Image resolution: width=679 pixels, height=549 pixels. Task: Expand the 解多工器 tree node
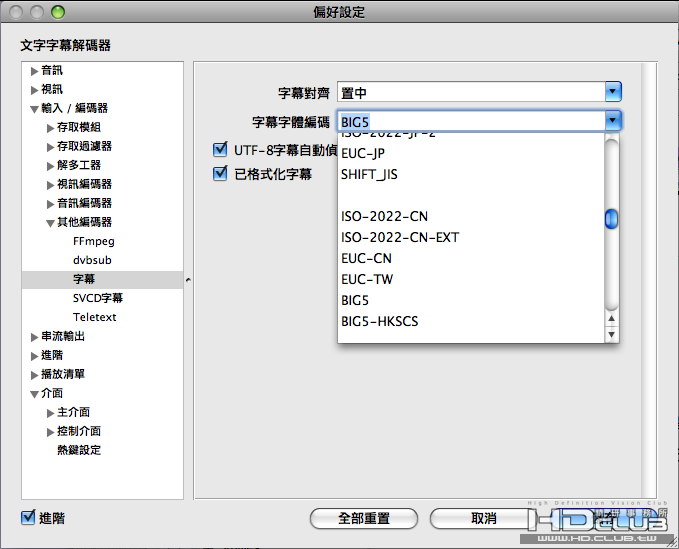coord(51,166)
